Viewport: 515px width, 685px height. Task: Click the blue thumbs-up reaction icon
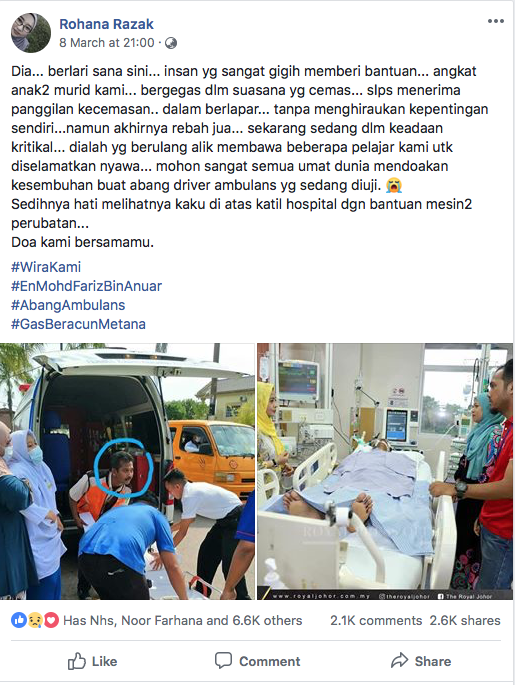click(18, 620)
